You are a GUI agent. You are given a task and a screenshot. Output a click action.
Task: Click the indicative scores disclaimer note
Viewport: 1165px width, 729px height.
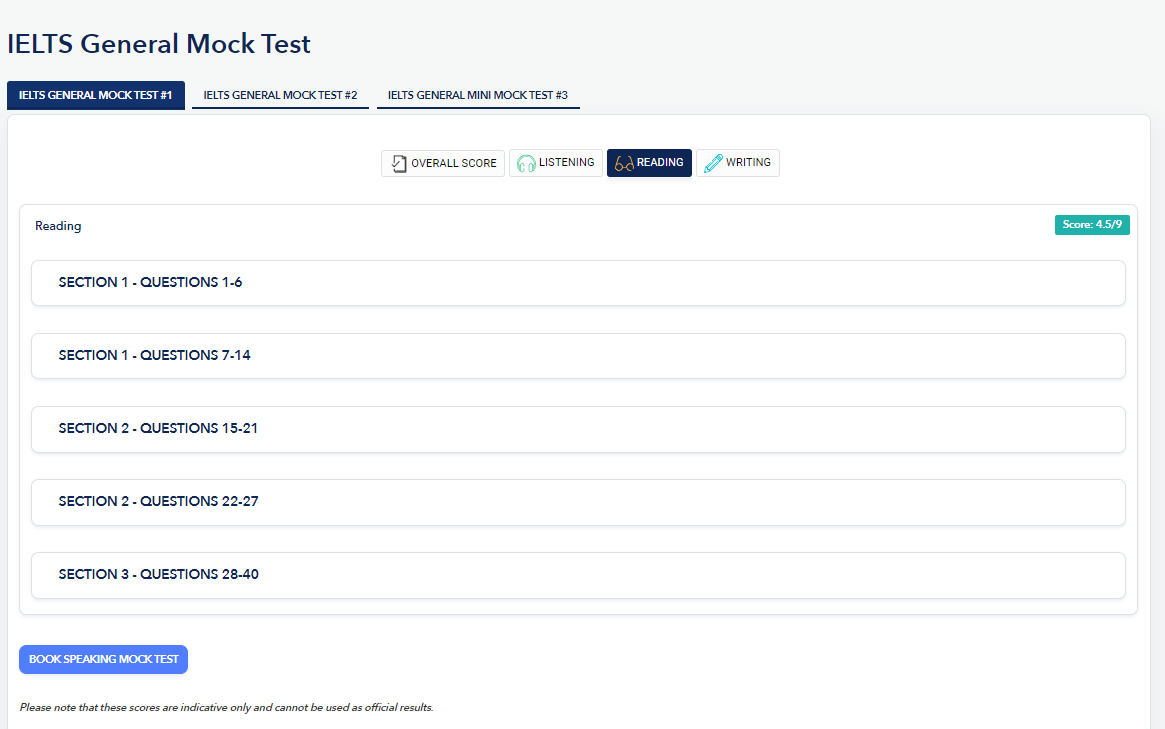tap(226, 708)
